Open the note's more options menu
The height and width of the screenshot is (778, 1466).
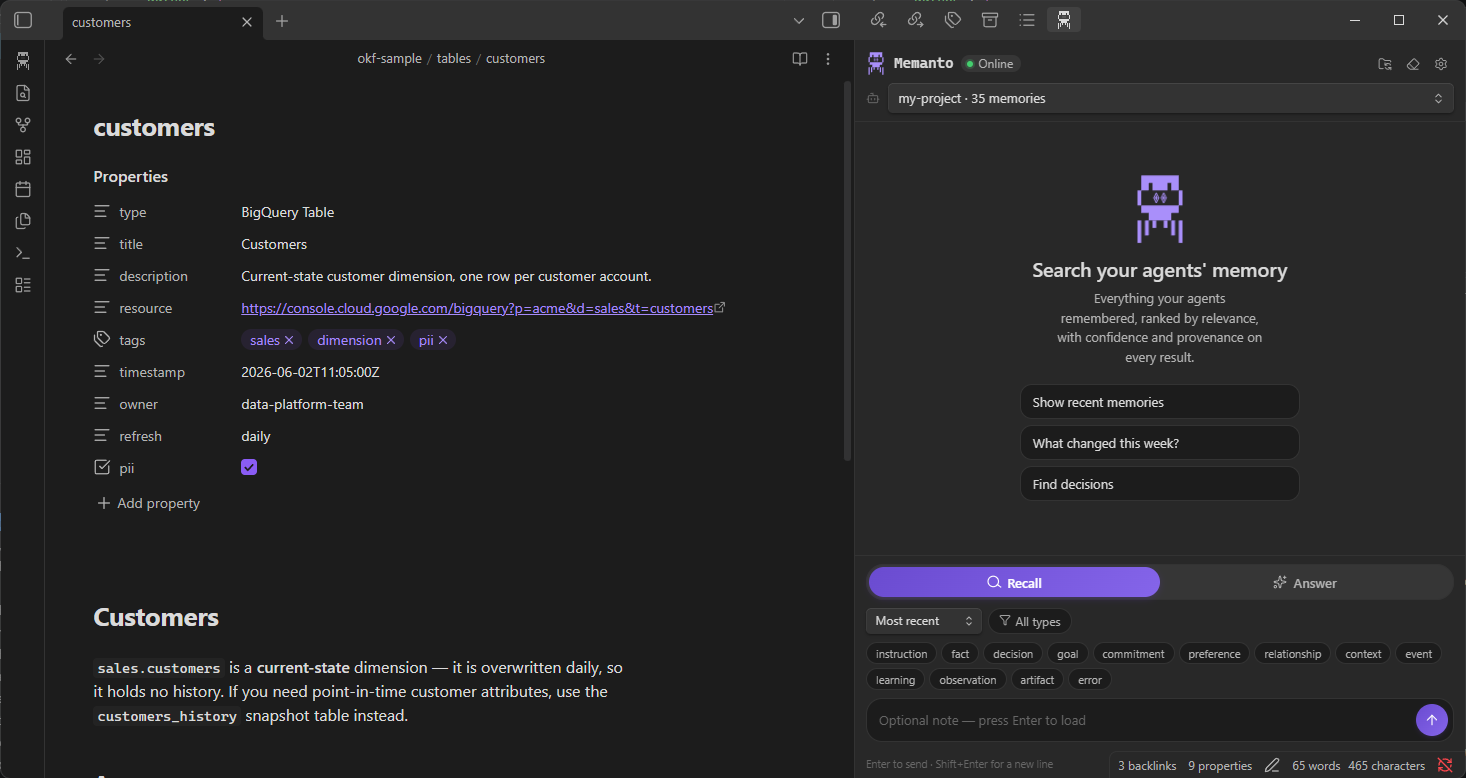pyautogui.click(x=828, y=59)
